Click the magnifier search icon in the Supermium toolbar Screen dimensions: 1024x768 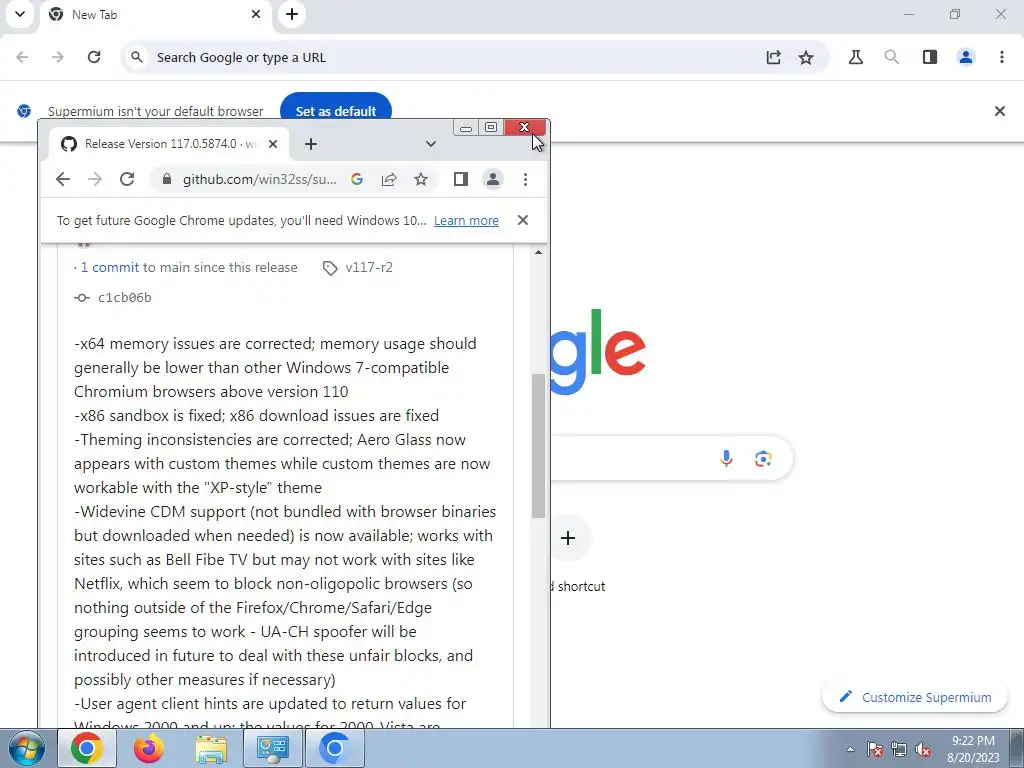coord(891,57)
